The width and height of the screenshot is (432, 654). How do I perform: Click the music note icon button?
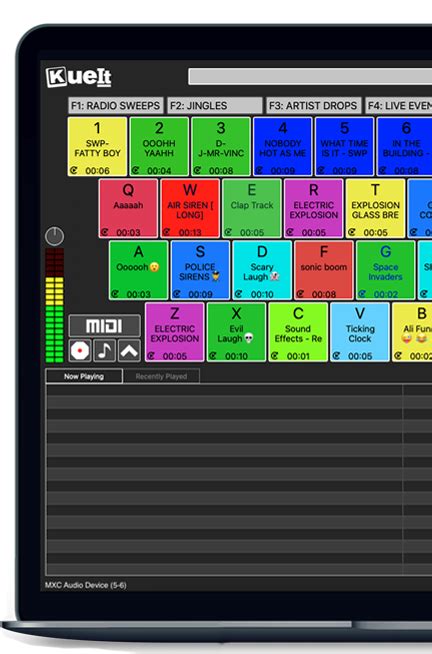[104, 350]
